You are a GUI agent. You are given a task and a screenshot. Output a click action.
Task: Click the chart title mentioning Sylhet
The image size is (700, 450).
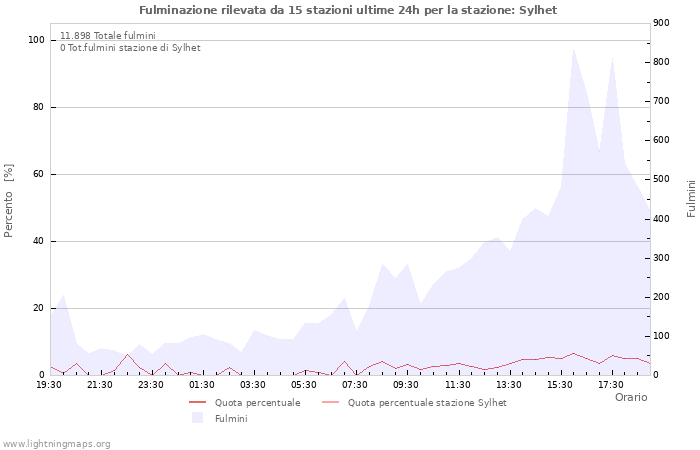(348, 10)
